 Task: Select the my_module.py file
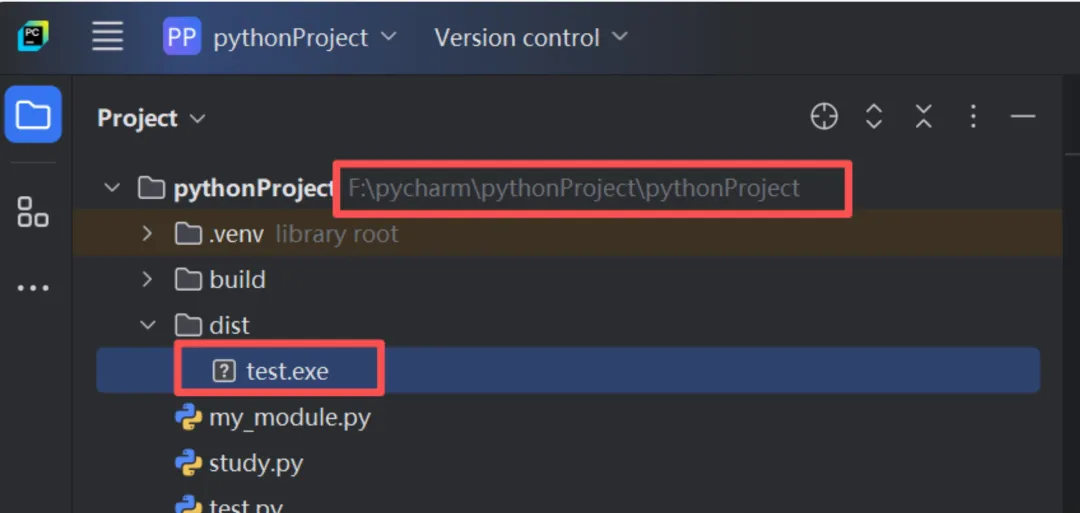pos(289,417)
